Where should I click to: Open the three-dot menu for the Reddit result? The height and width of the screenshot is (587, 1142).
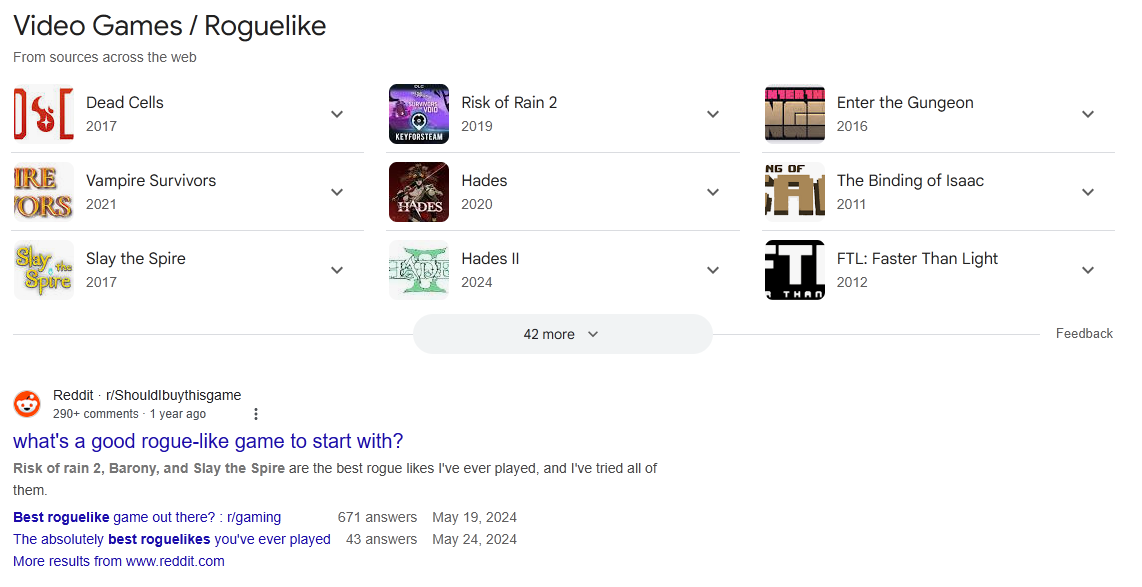[x=256, y=414]
